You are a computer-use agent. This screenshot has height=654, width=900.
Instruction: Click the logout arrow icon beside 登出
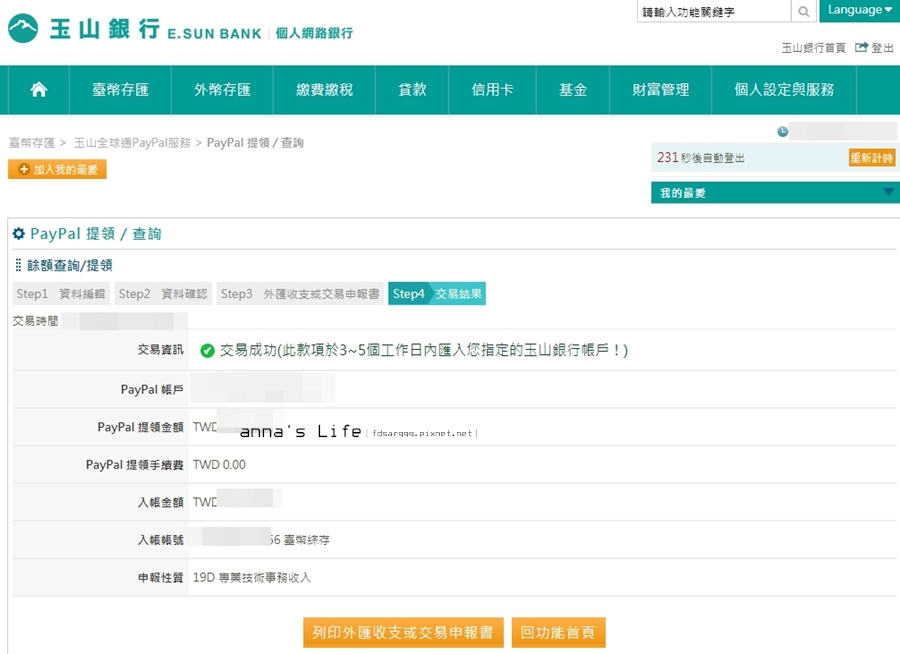[x=861, y=47]
